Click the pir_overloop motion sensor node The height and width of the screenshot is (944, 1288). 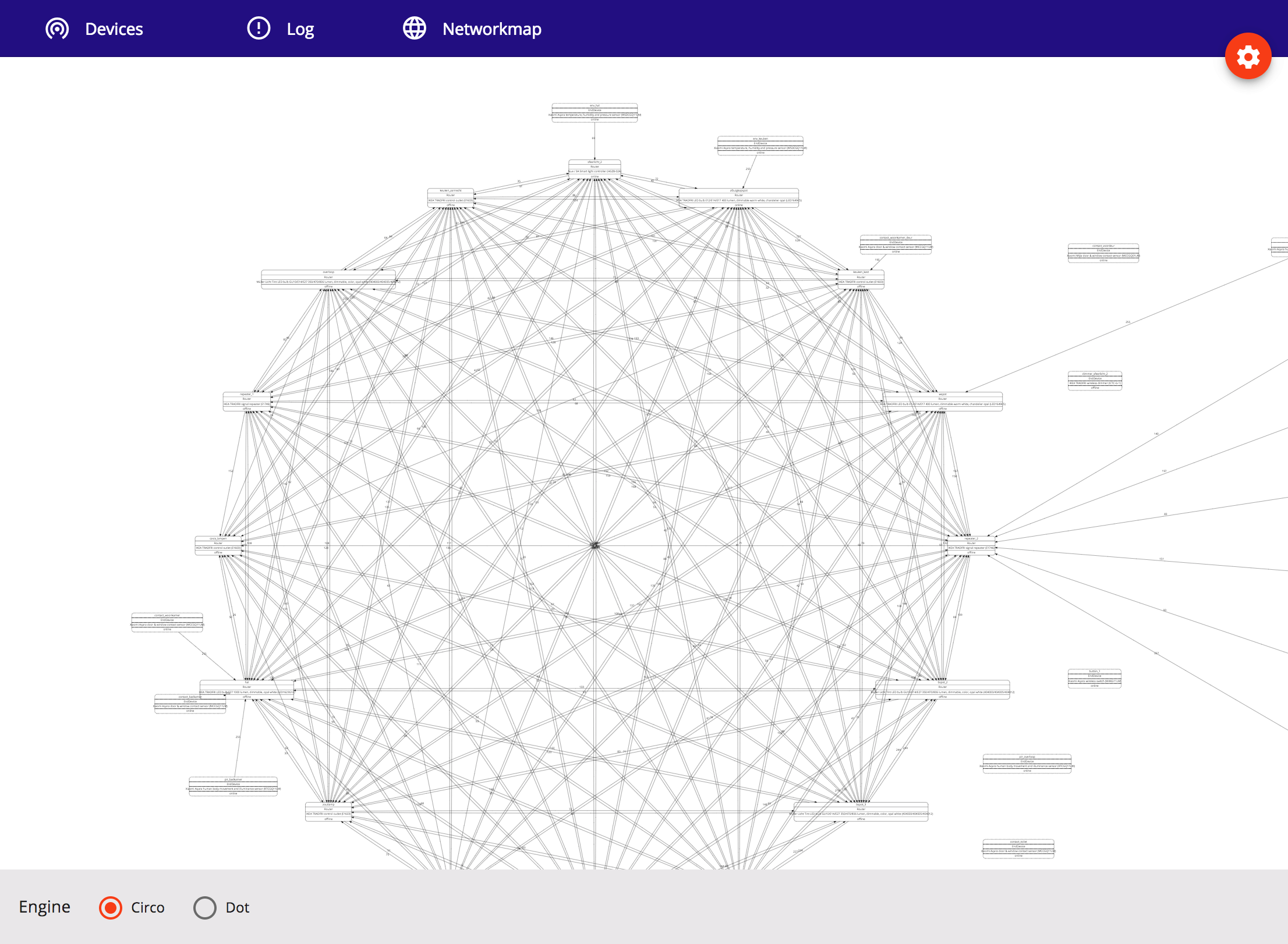(x=1027, y=764)
